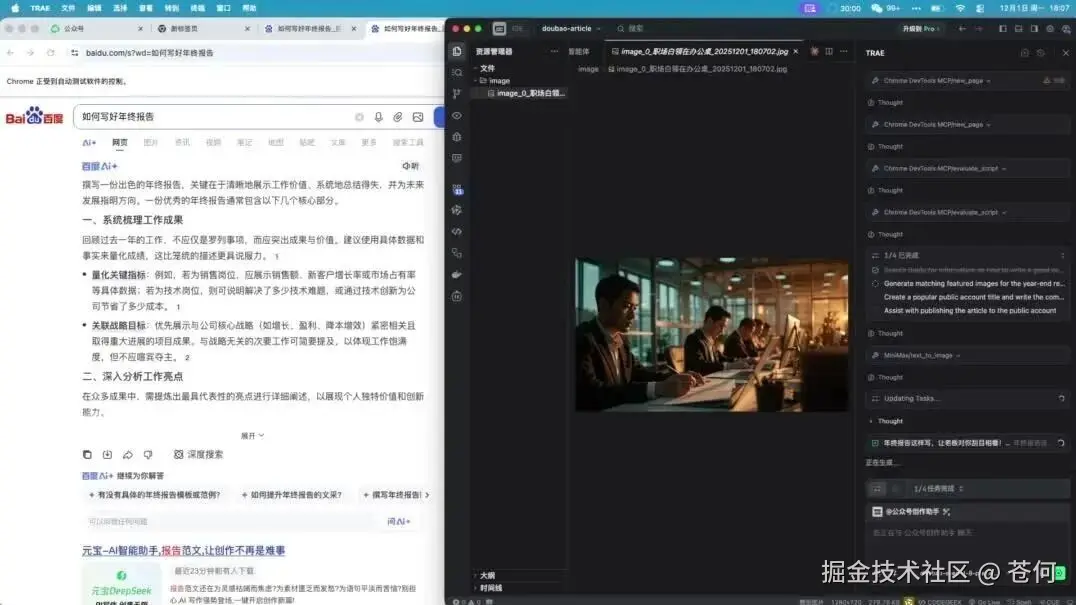This screenshot has width=1076, height=605.
Task: Click the listen speaker button in baidu AI answer
Action: (x=410, y=166)
